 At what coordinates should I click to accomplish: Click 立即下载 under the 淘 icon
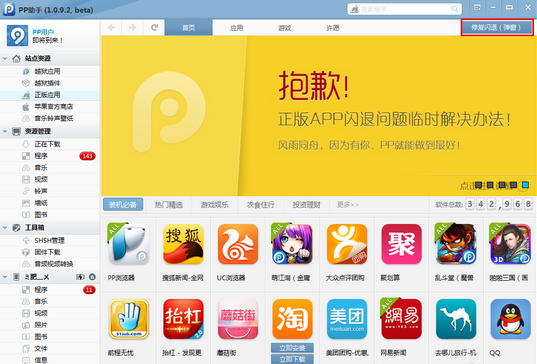point(292,359)
